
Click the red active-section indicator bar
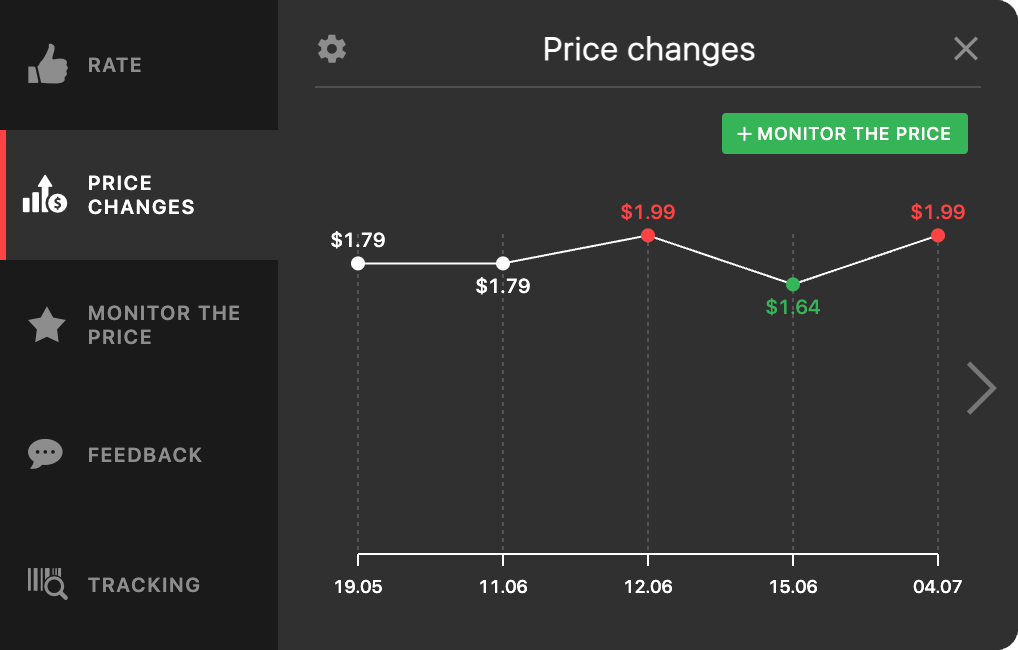(4, 194)
